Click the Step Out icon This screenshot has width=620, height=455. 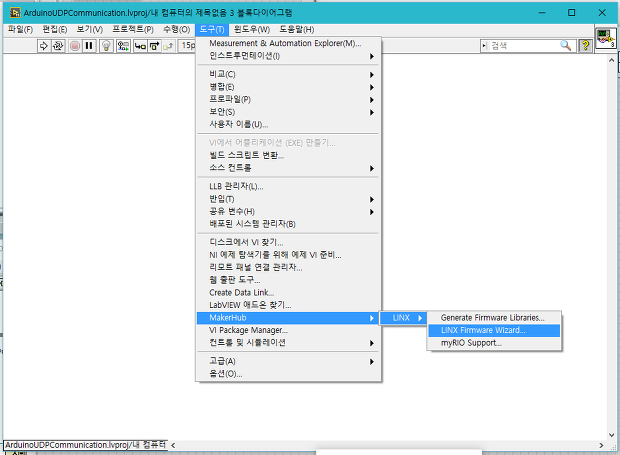click(168, 46)
